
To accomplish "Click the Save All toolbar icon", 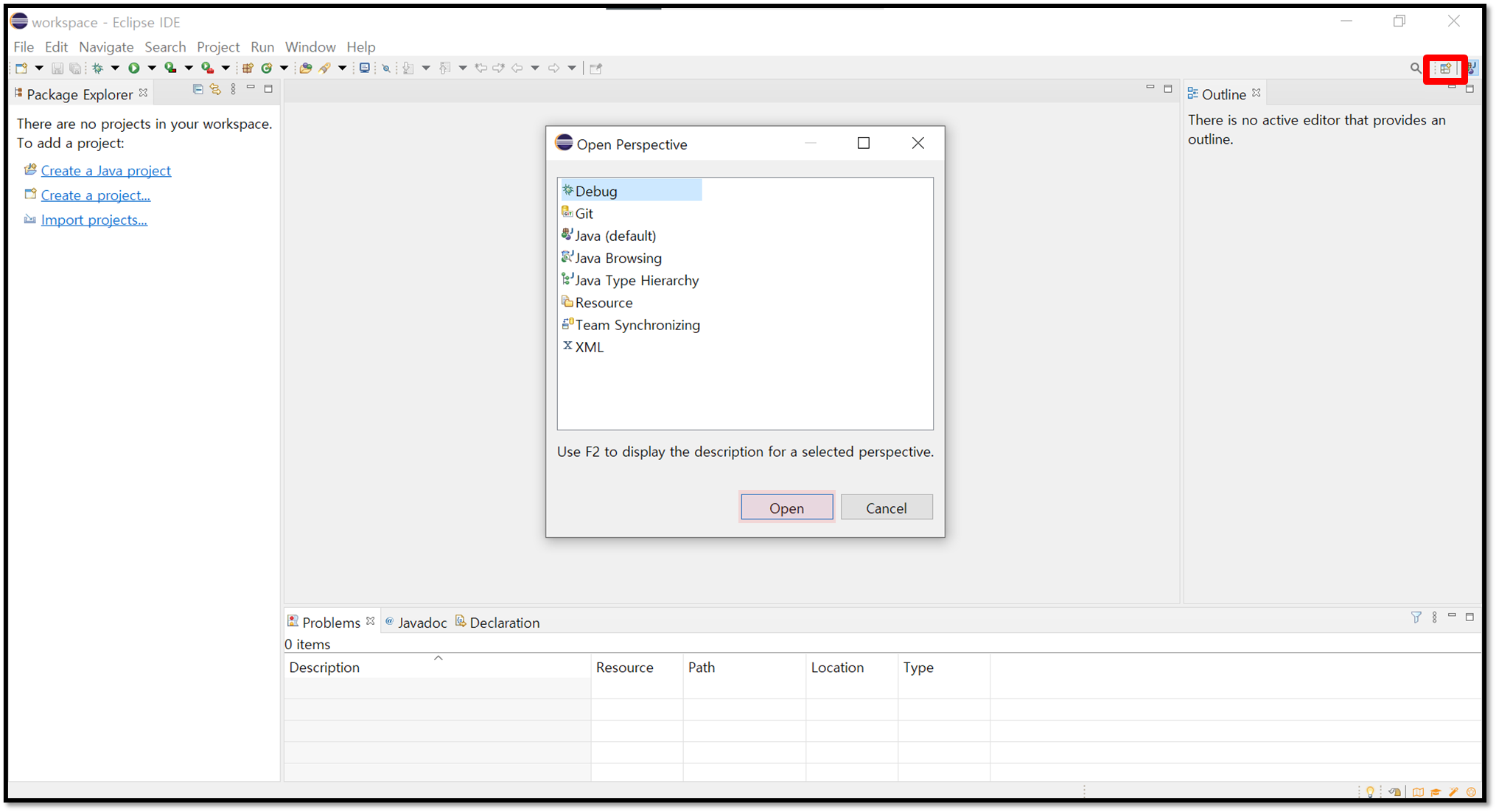I will (x=75, y=68).
